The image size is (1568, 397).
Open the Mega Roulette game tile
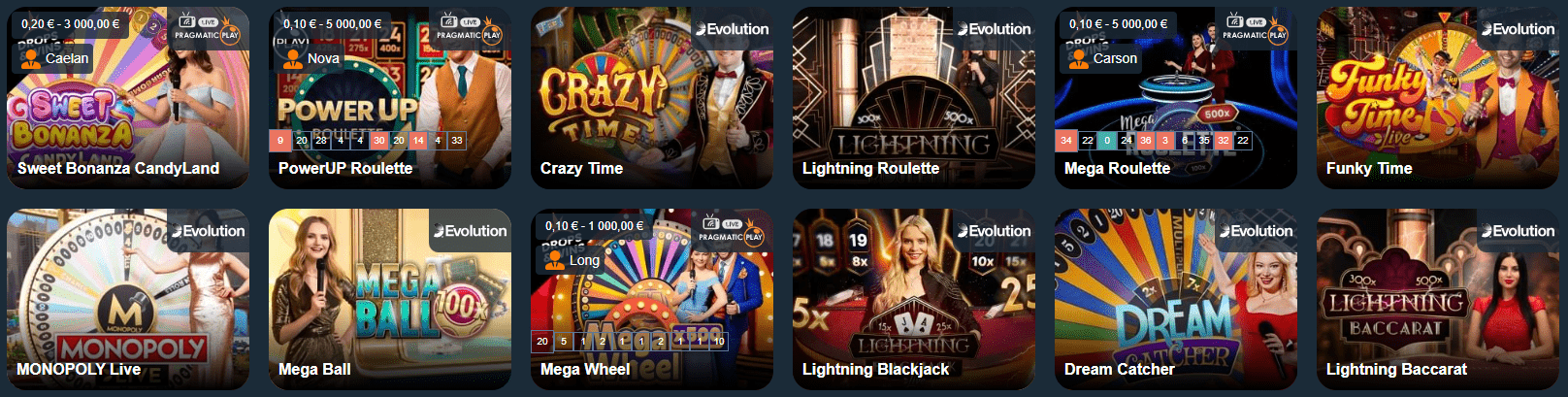pos(1176,97)
